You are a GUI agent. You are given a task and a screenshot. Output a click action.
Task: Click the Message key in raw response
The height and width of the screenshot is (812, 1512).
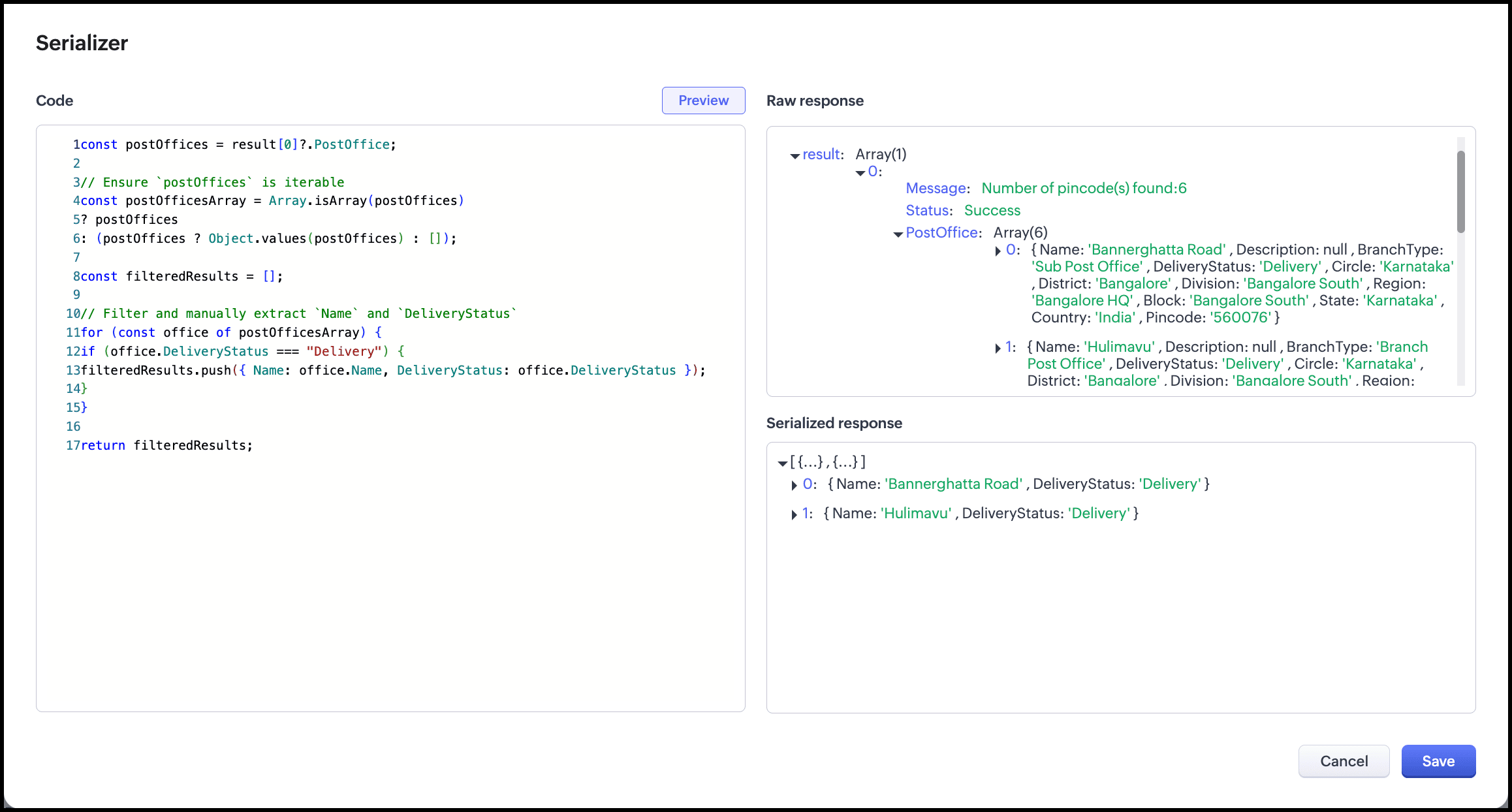click(936, 189)
